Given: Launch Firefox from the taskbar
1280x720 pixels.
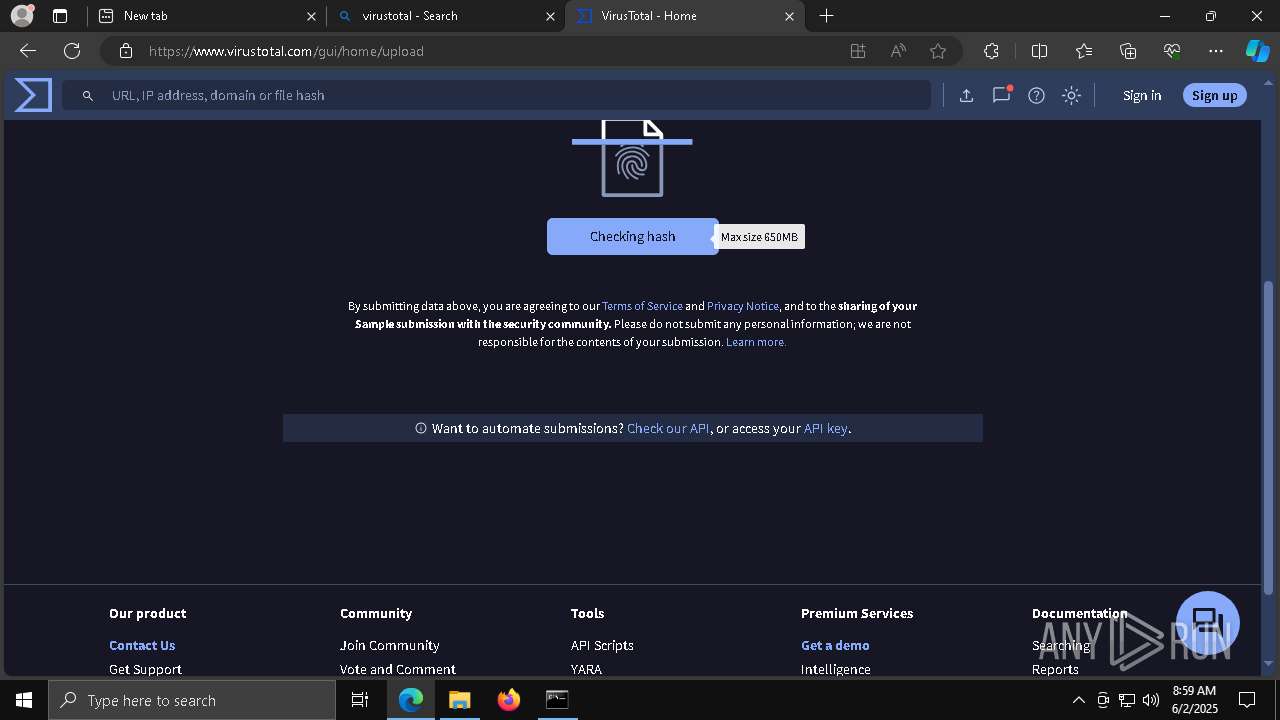Looking at the screenshot, I should (508, 700).
